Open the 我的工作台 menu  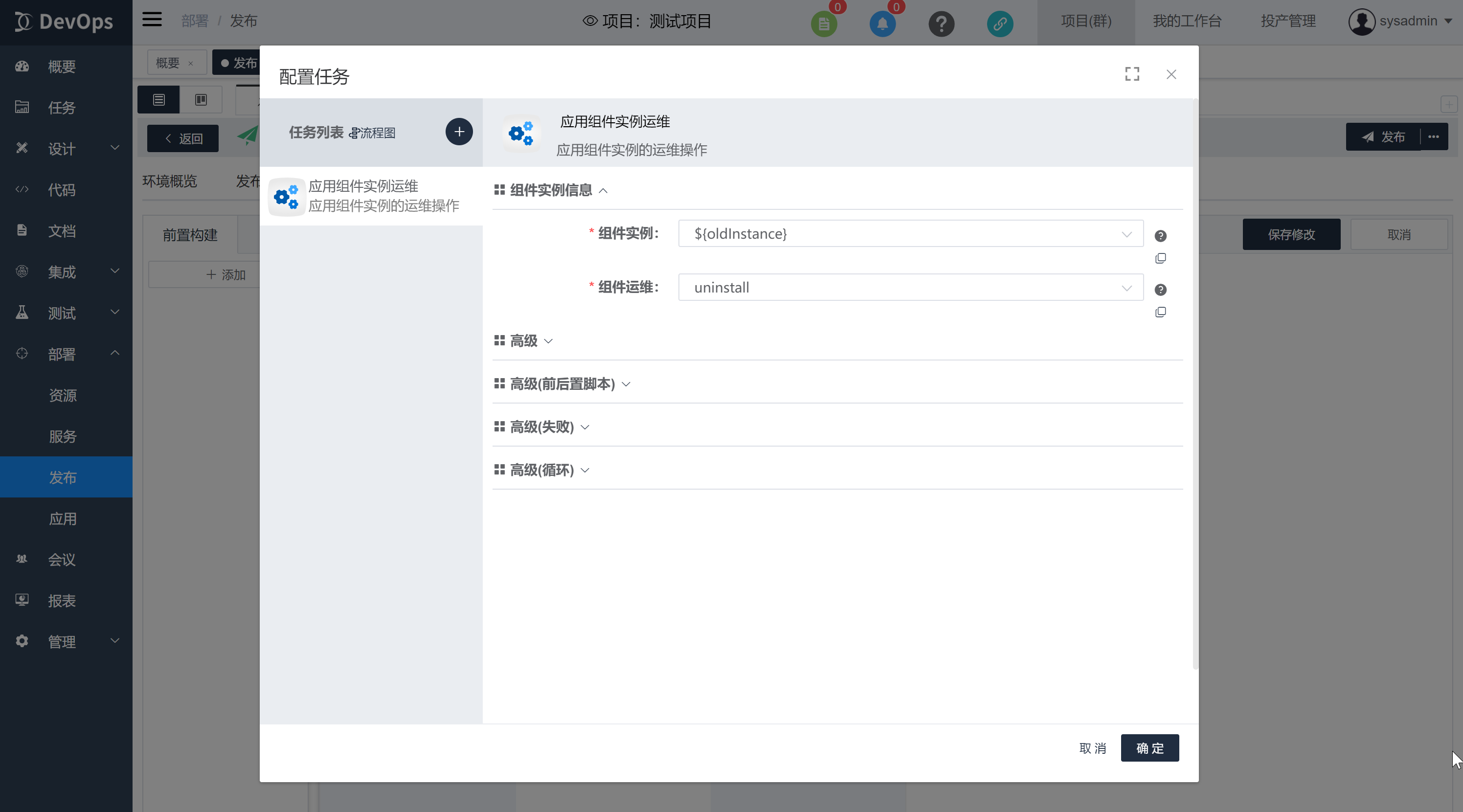pyautogui.click(x=1187, y=21)
